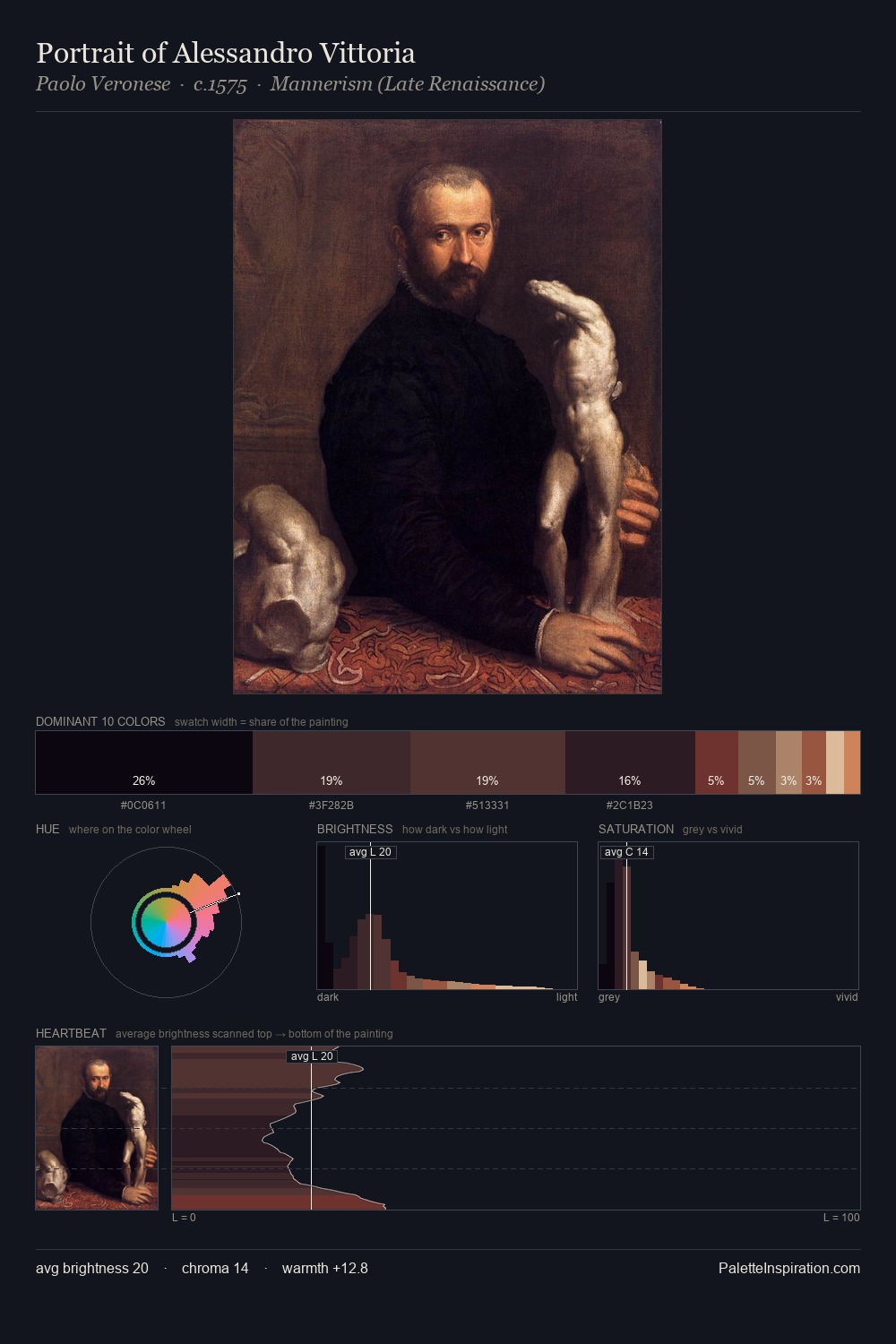Select the second 3% rust swatch
Image resolution: width=896 pixels, height=1344 pixels.
(814, 762)
